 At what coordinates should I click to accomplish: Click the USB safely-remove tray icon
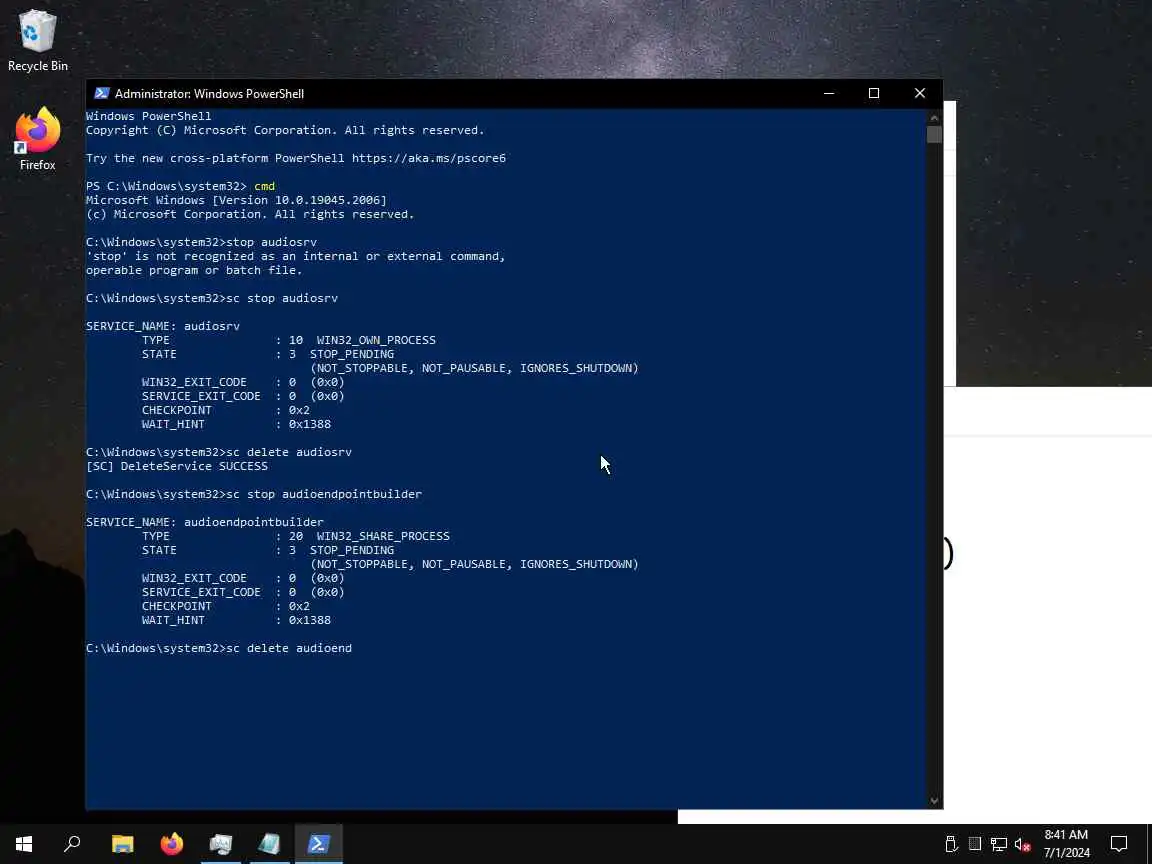click(x=951, y=844)
